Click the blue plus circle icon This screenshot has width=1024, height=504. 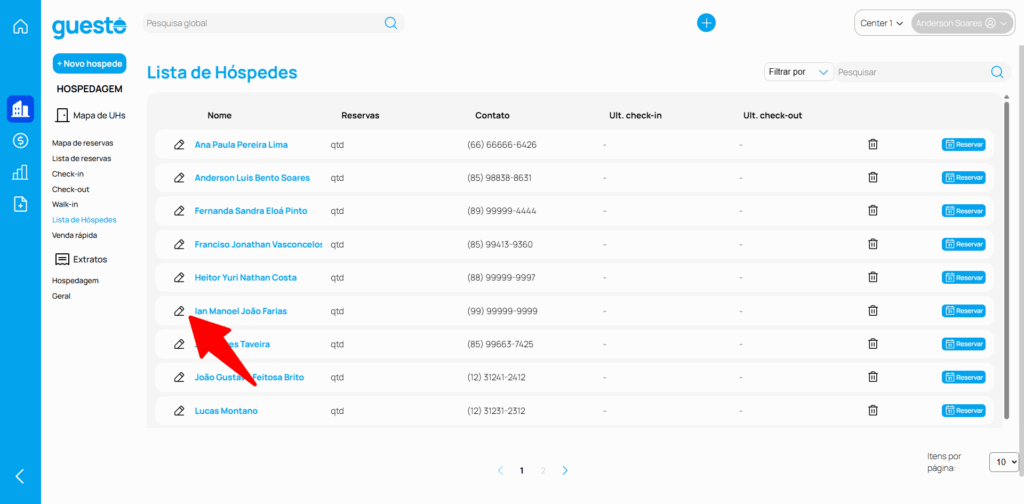point(706,23)
